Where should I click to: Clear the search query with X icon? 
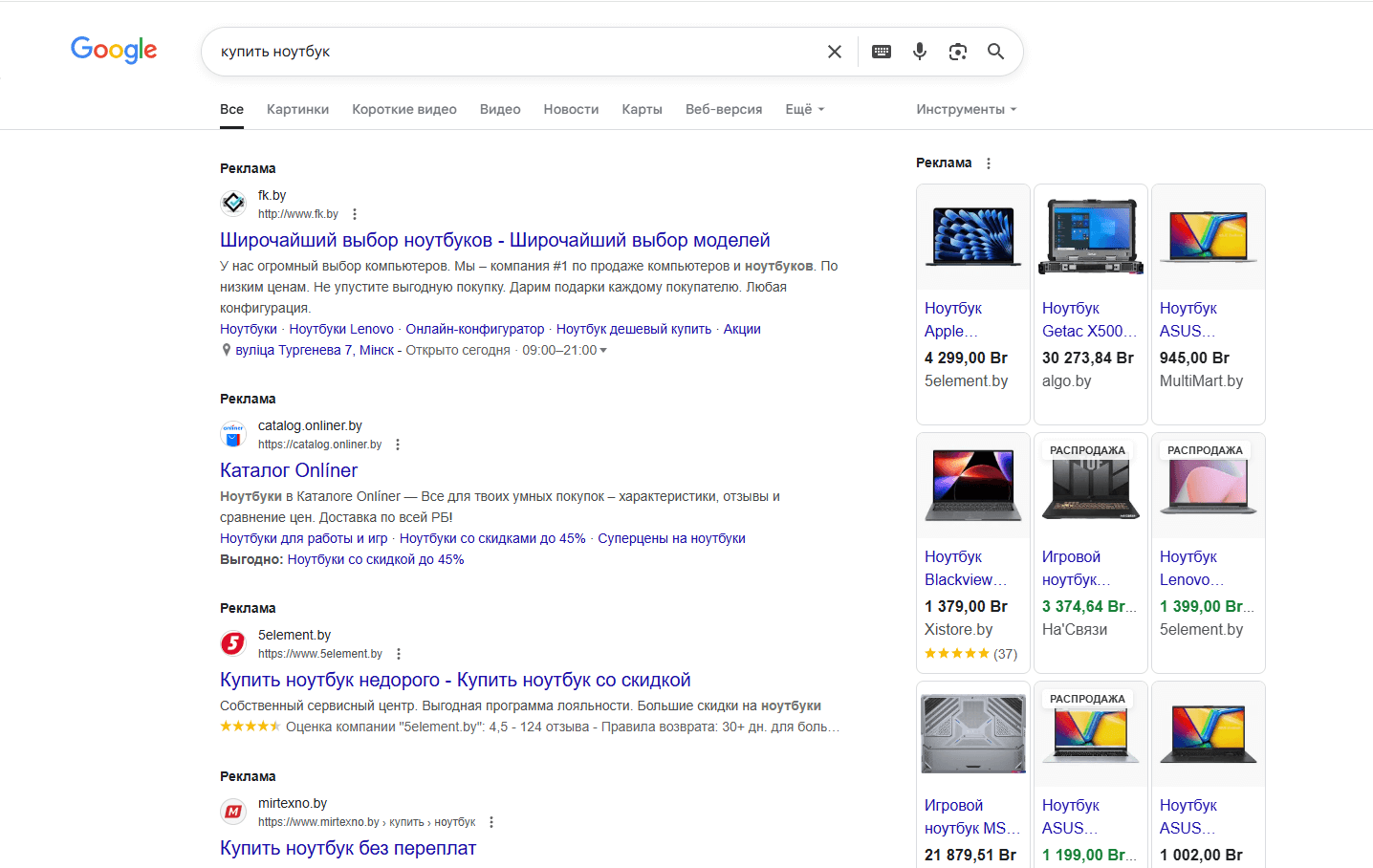(x=835, y=52)
